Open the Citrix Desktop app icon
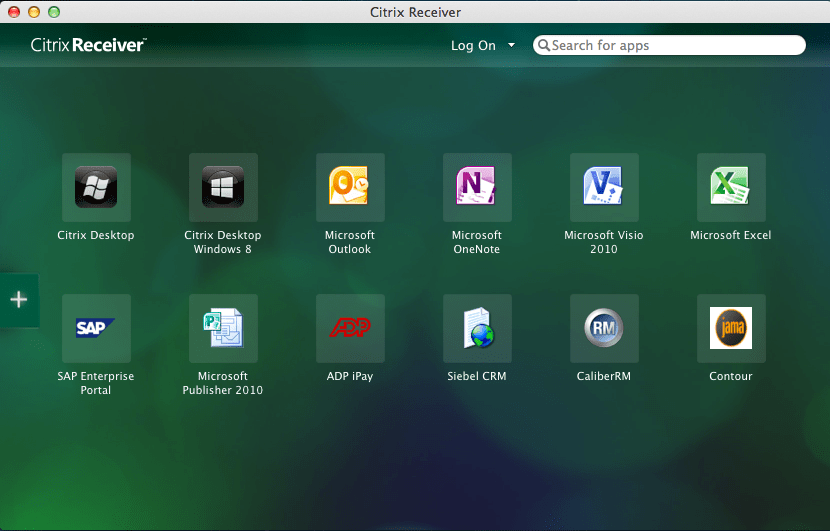This screenshot has height=531, width=830. click(x=96, y=187)
